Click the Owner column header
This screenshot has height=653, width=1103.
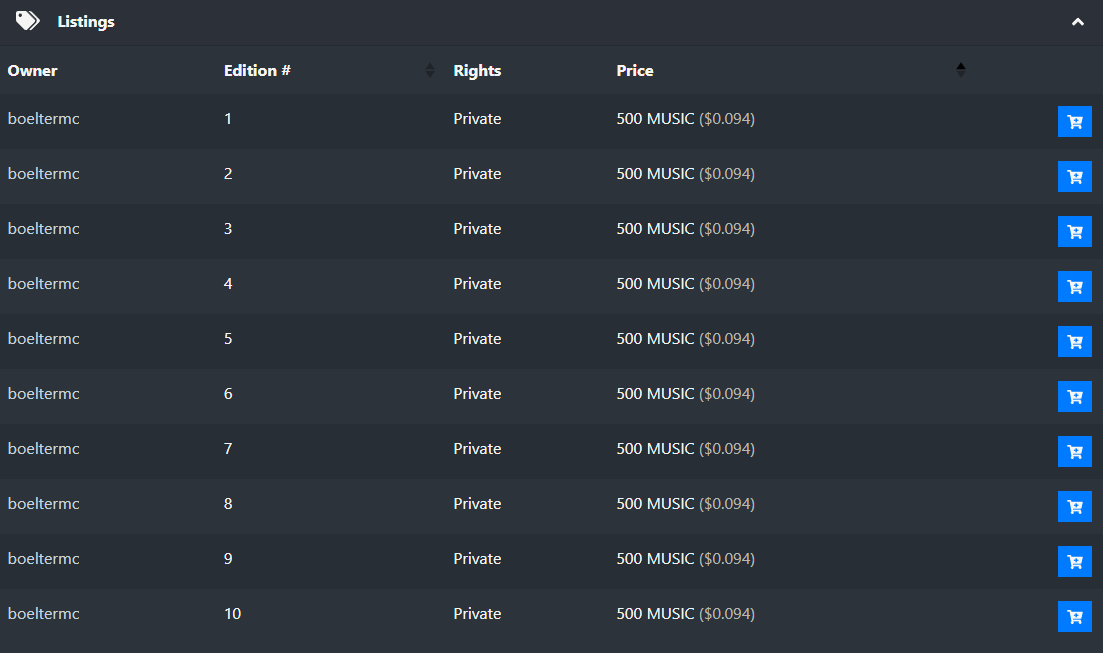click(x=32, y=70)
